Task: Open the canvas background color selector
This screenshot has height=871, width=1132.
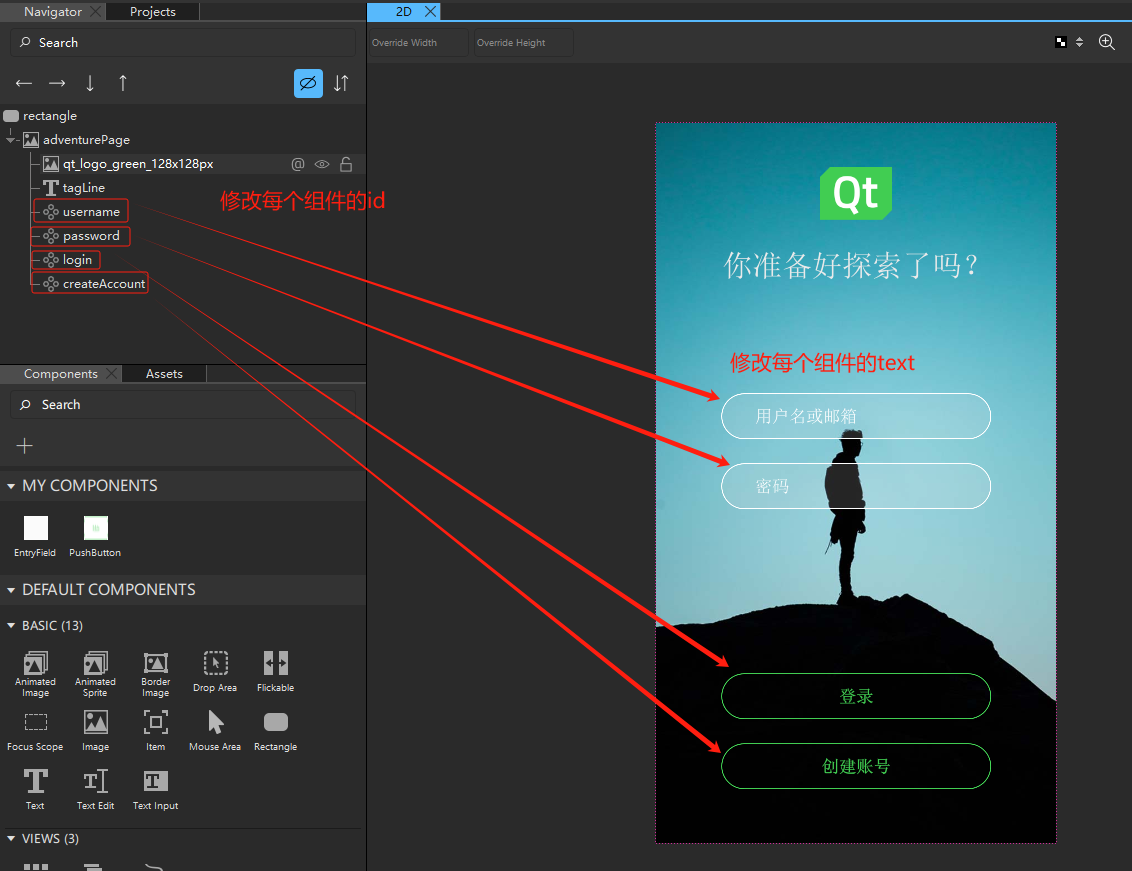Action: pyautogui.click(x=1061, y=43)
